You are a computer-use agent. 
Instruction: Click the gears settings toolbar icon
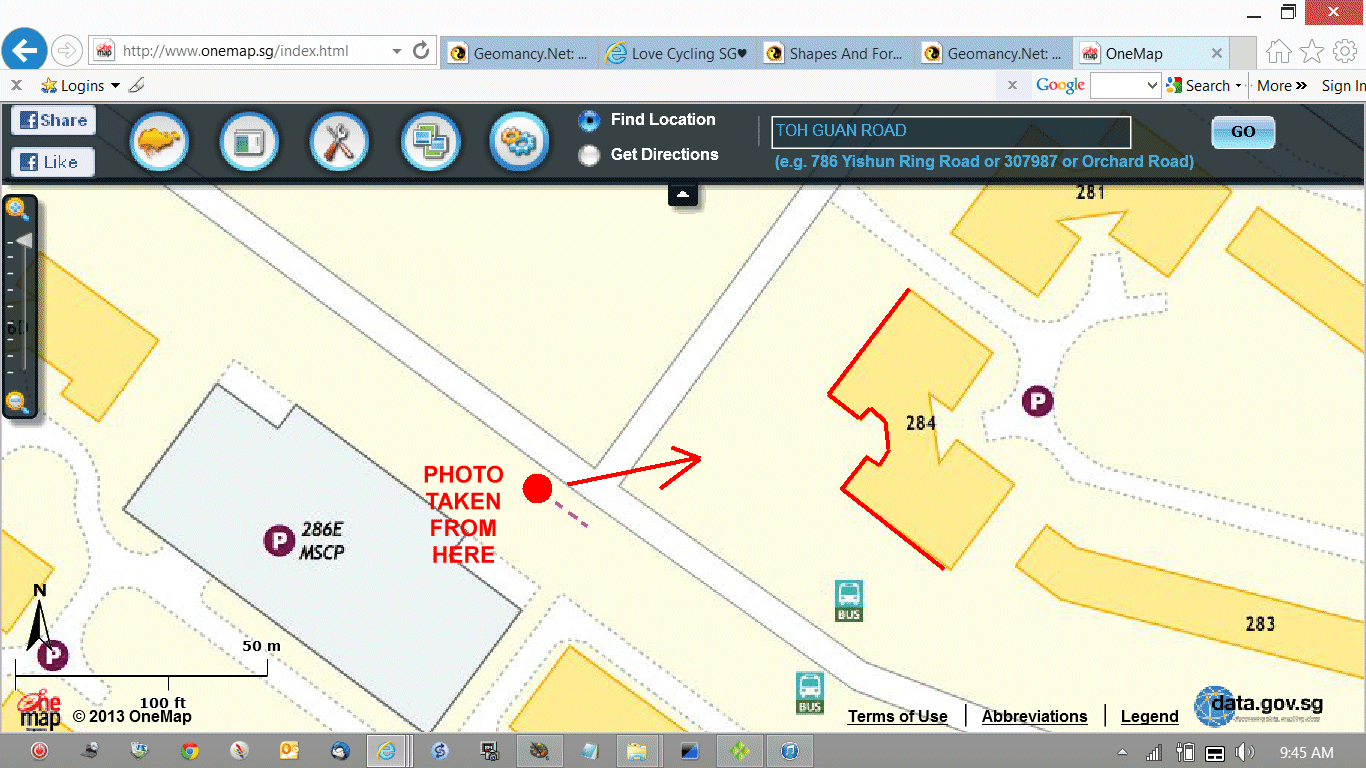(x=519, y=140)
